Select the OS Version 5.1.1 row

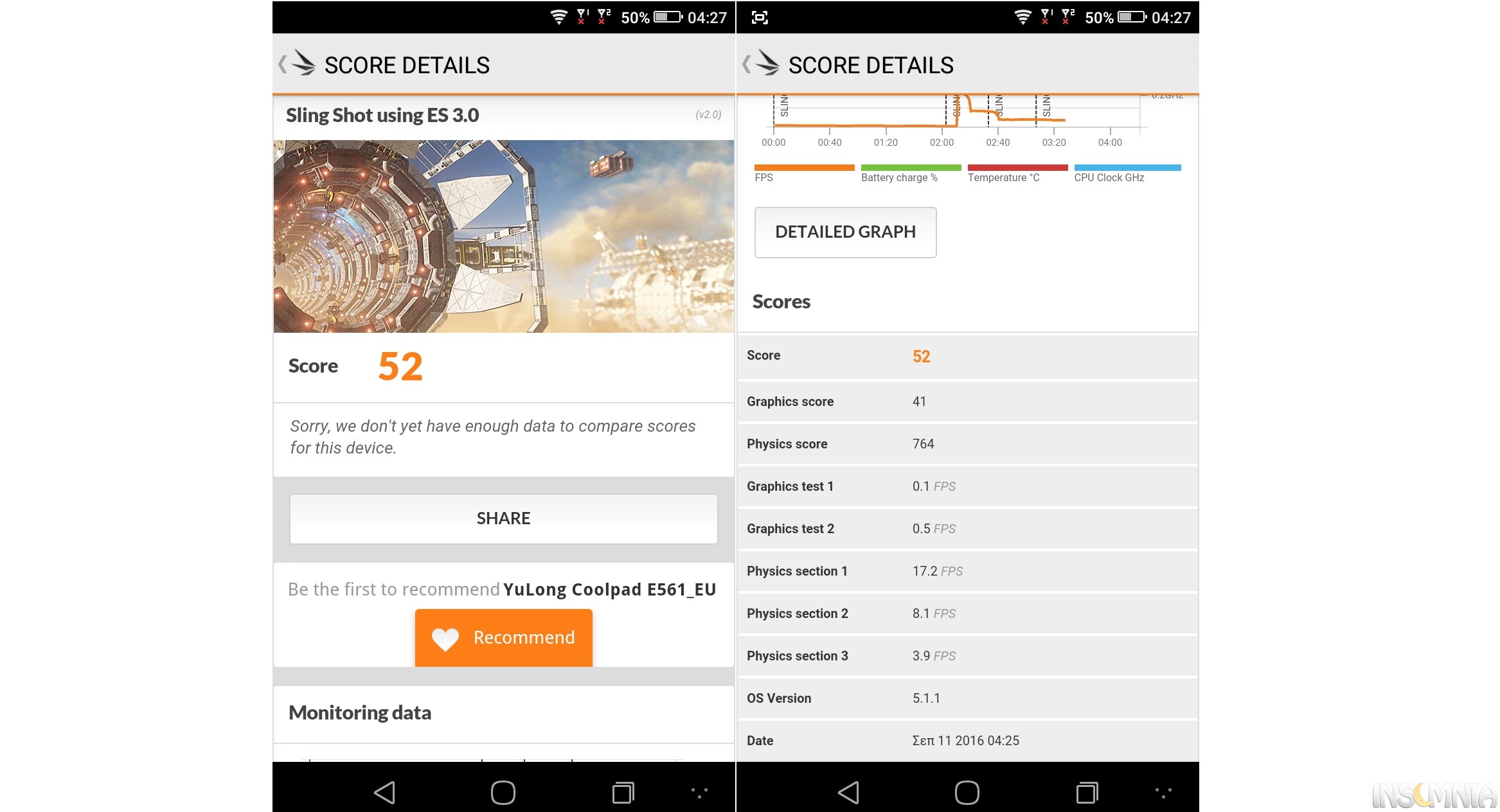point(967,698)
